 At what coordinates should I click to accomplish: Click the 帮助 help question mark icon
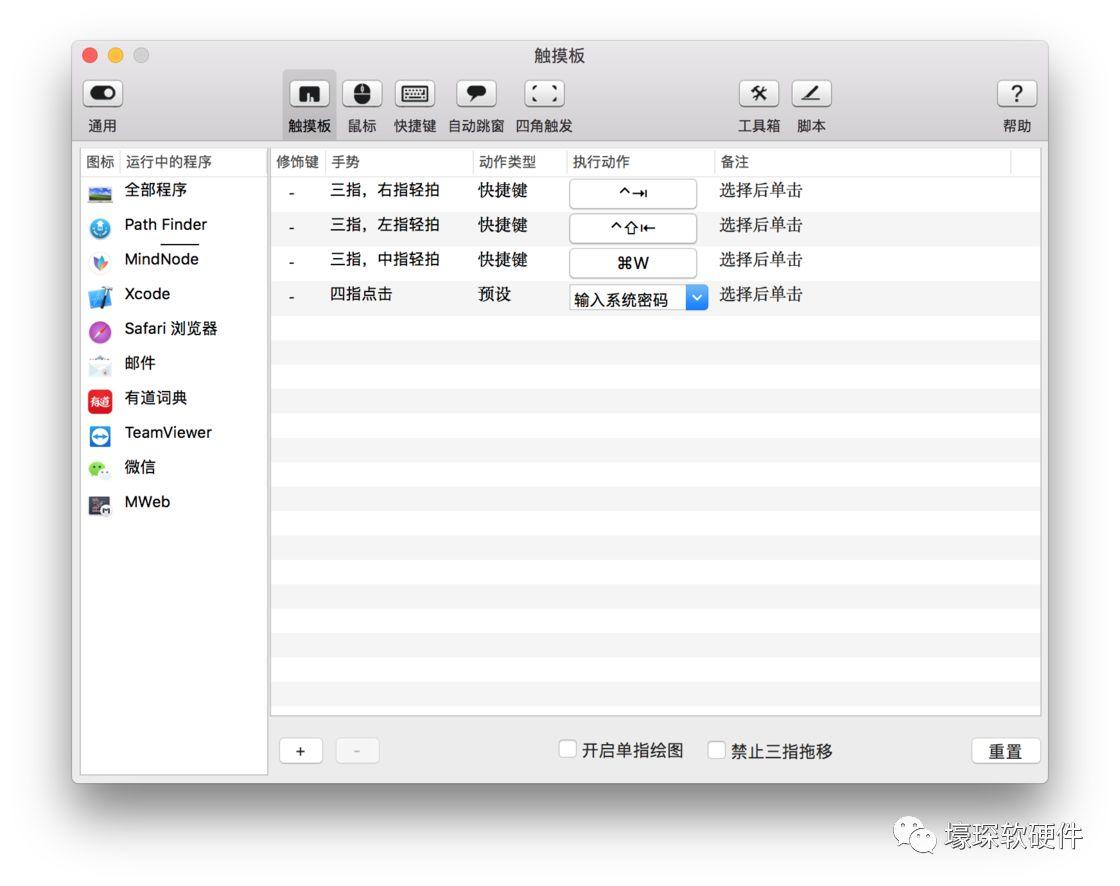1016,94
